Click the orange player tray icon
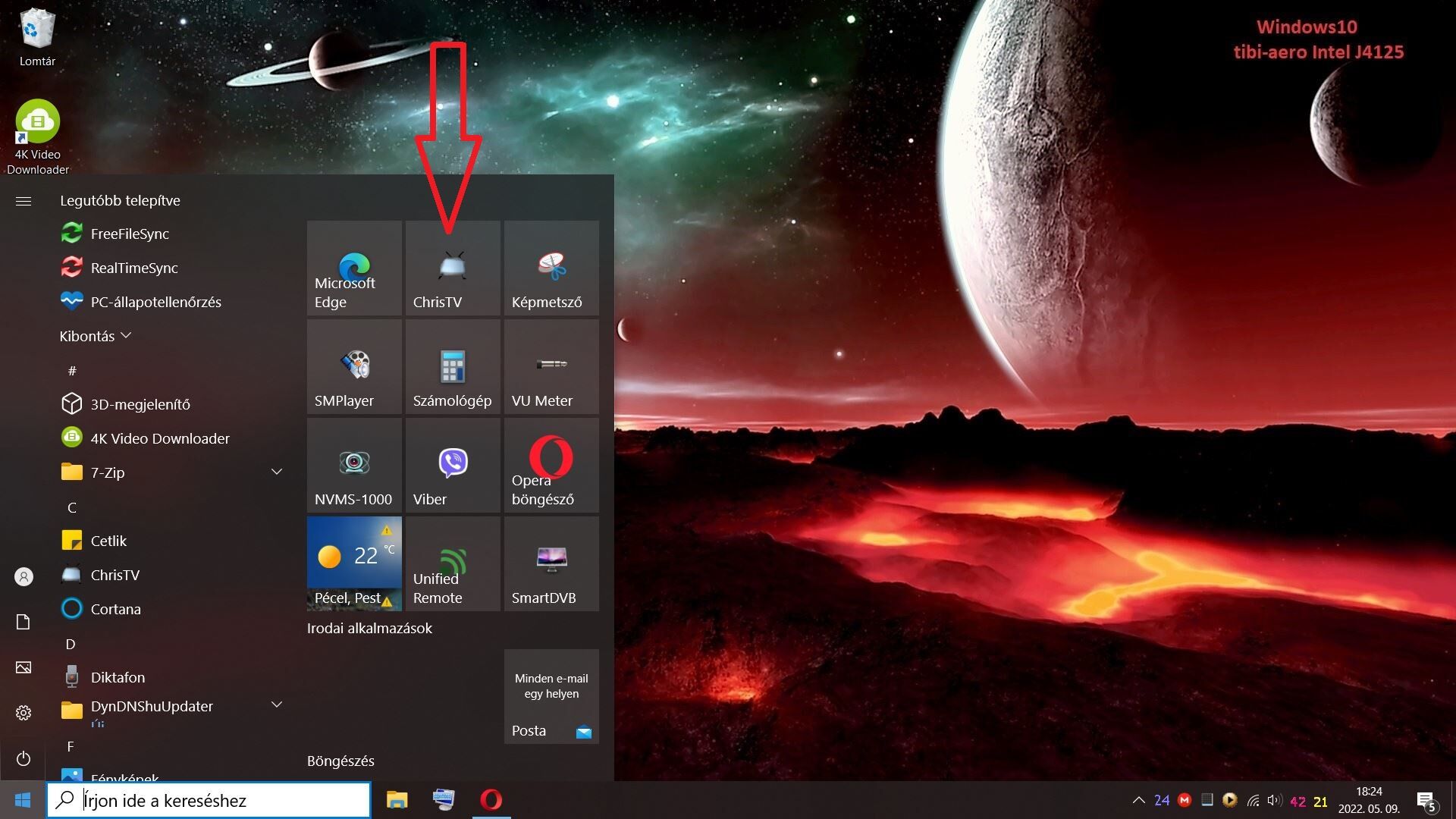 coord(1230,800)
